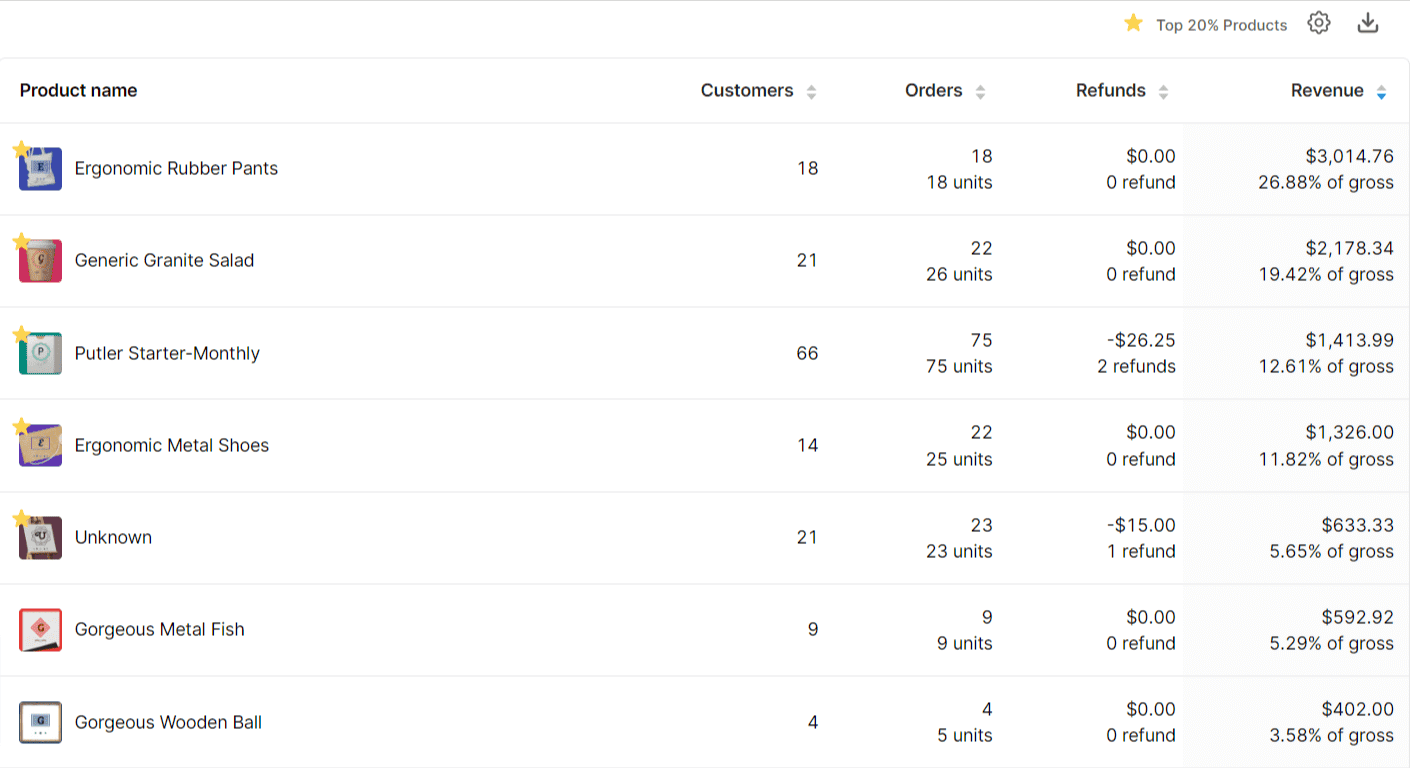Click the Revenue column header label
This screenshot has width=1410, height=768.
coord(1327,91)
